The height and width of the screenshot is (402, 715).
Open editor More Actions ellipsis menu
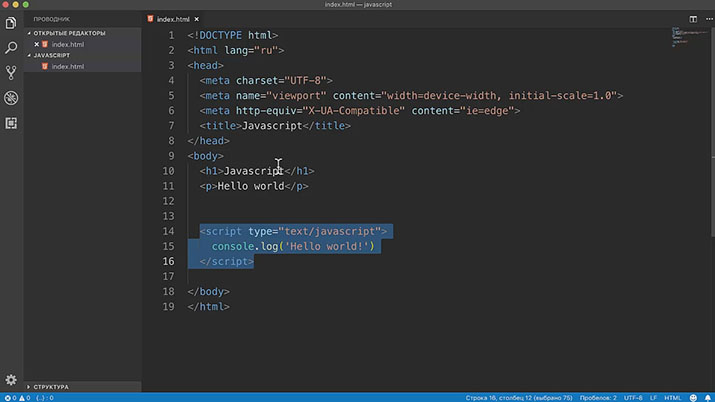click(x=709, y=19)
